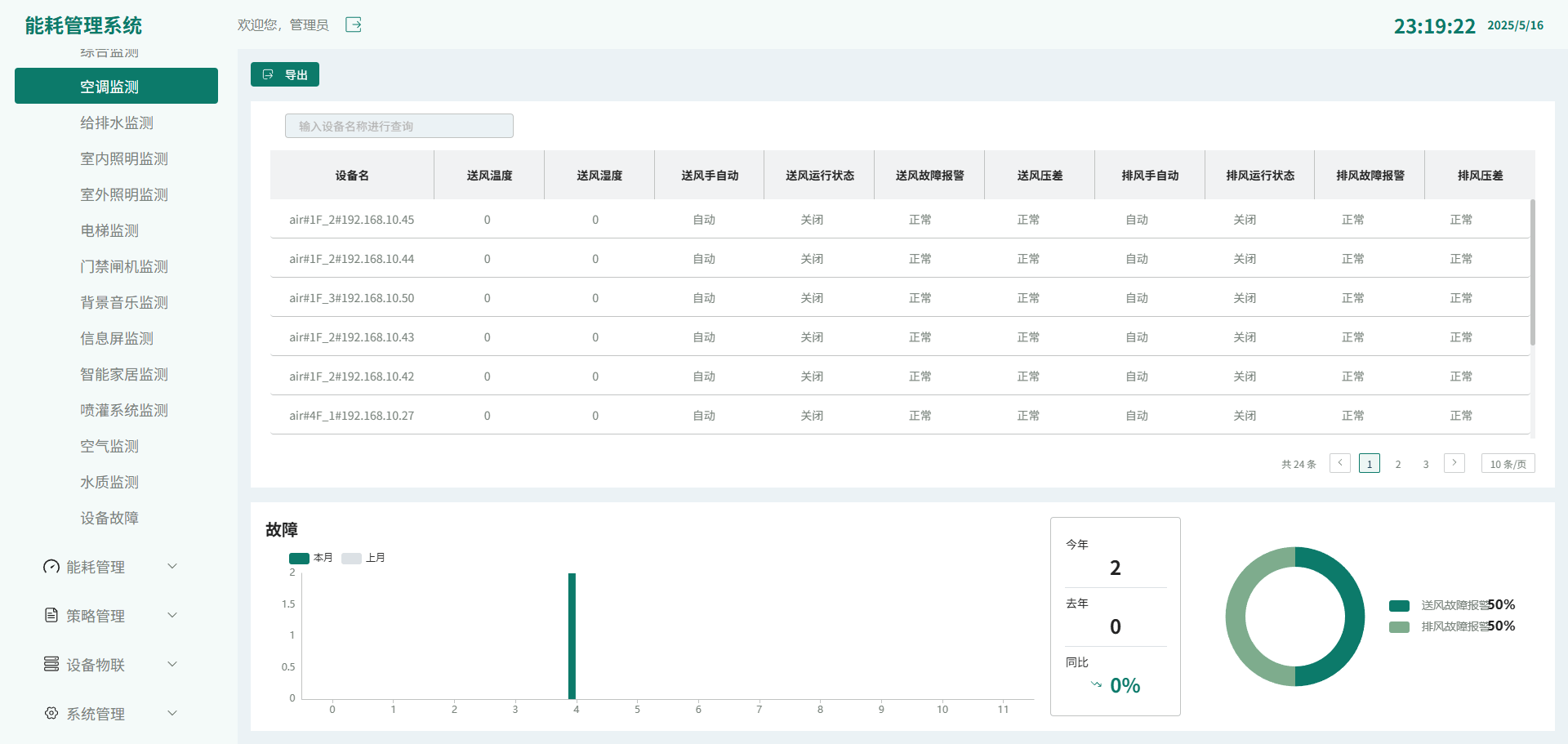Click the table's vertical scrollbar
The width and height of the screenshot is (1568, 744).
tap(1532, 272)
